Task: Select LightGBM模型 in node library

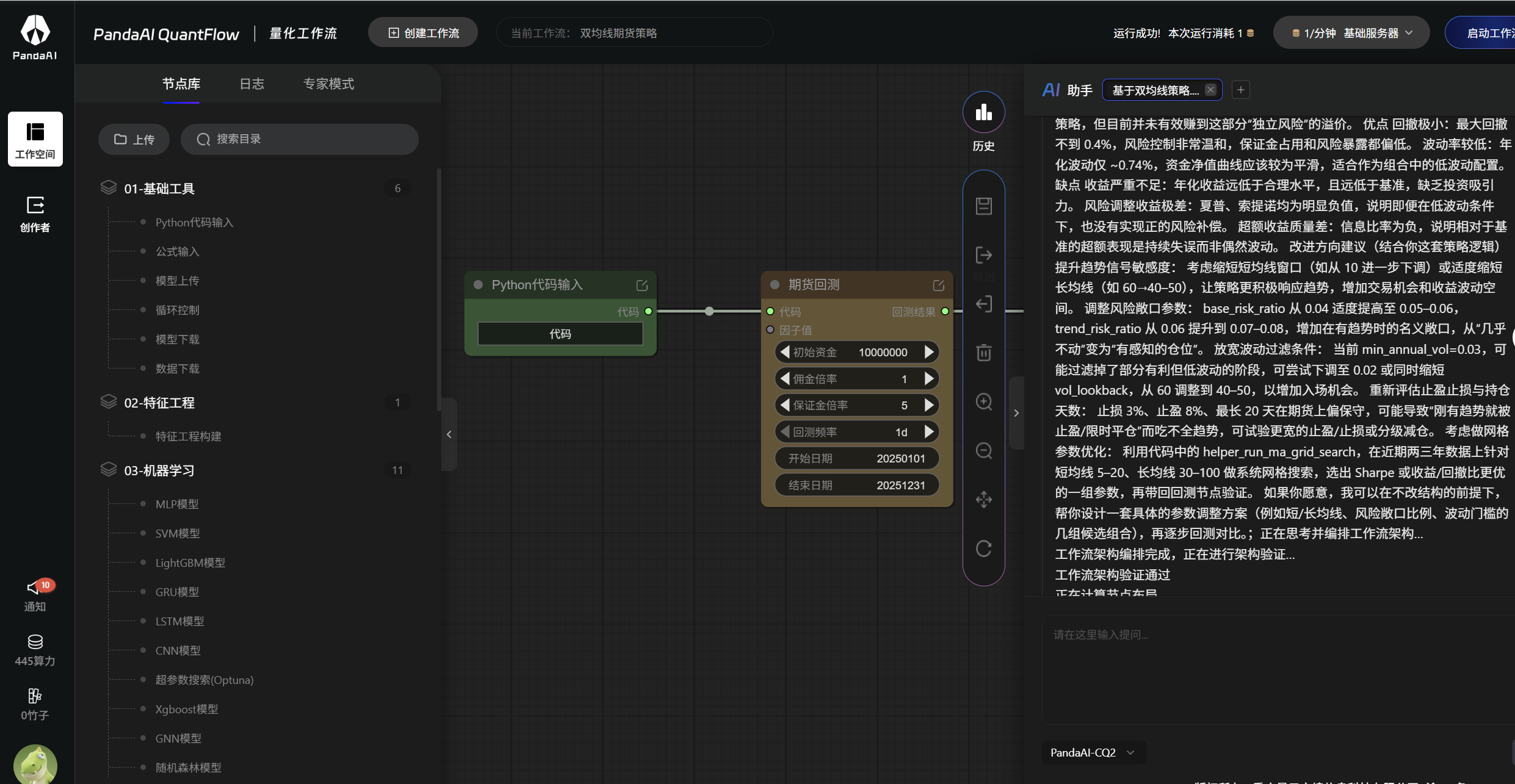Action: pyautogui.click(x=190, y=563)
